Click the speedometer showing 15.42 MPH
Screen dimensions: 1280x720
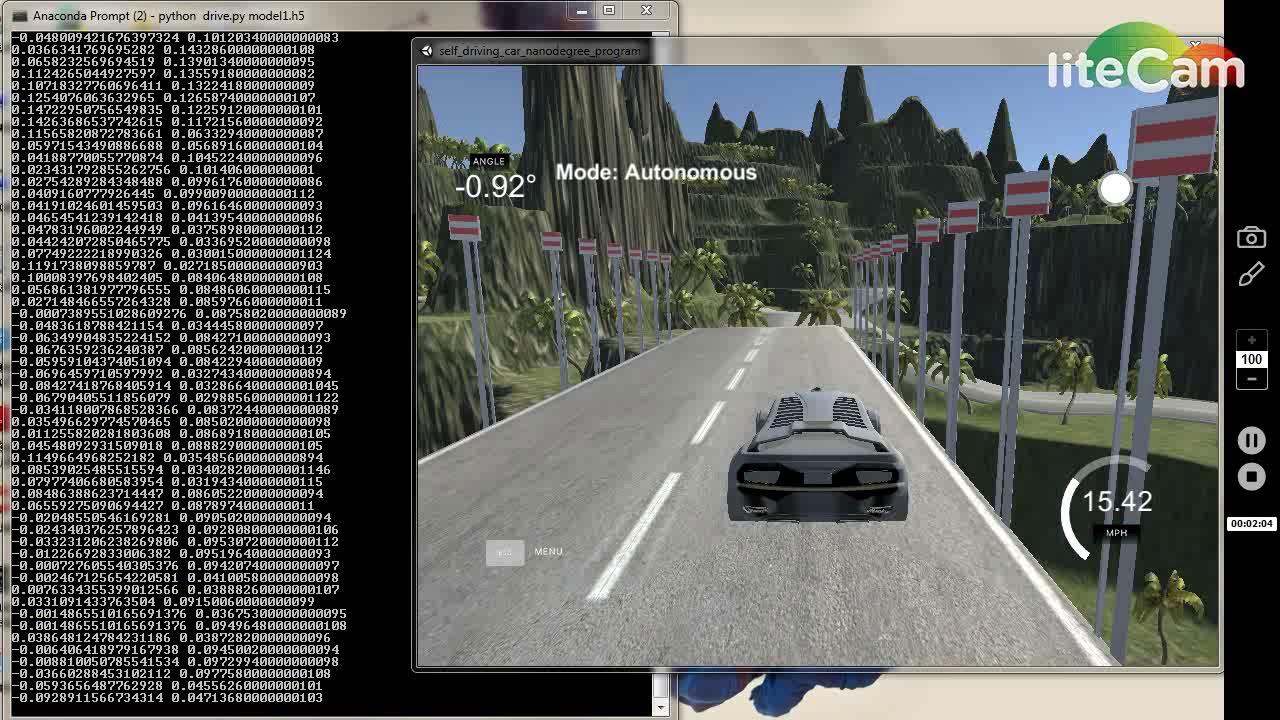(x=1115, y=505)
